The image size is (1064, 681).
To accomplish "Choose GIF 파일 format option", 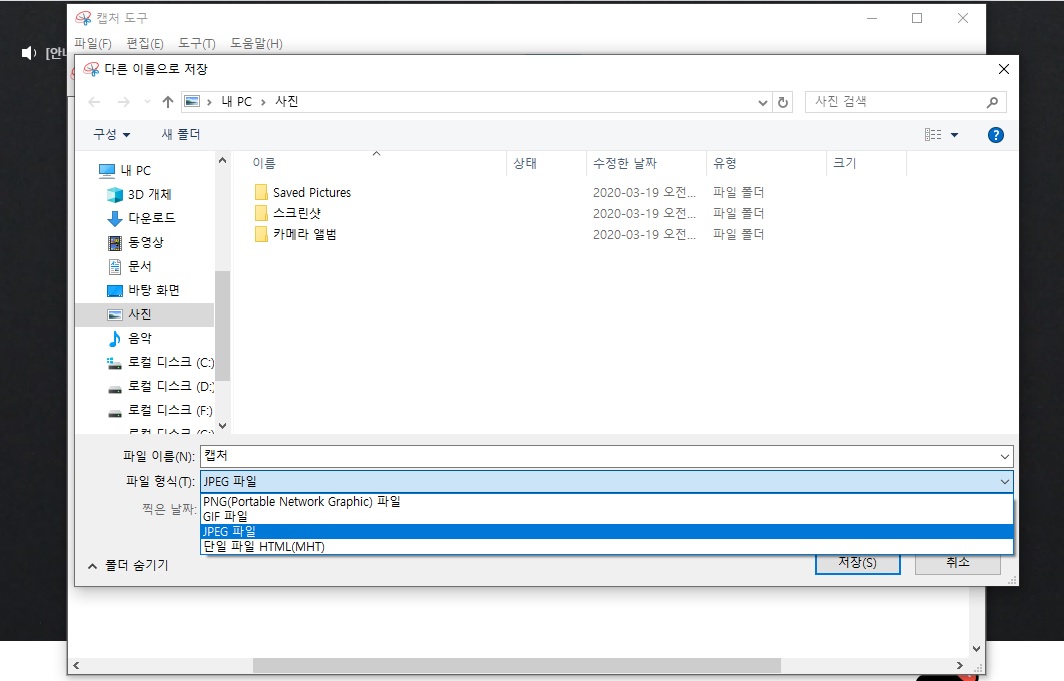I will click(x=607, y=516).
